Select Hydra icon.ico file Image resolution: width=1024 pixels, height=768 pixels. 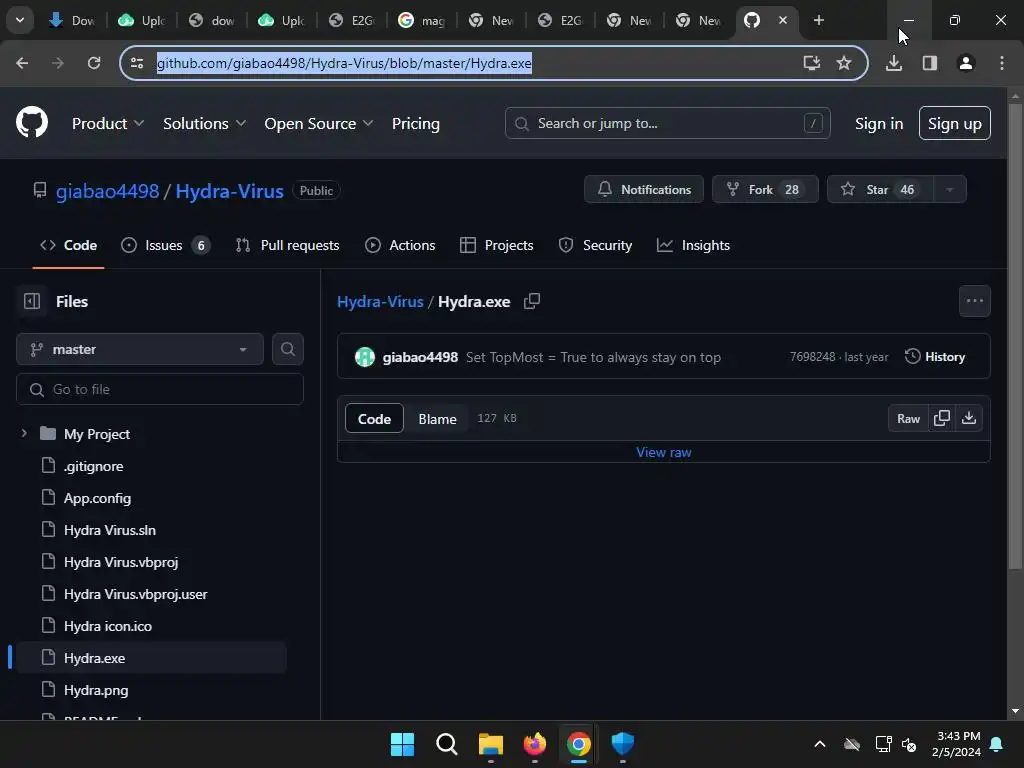[108, 626]
